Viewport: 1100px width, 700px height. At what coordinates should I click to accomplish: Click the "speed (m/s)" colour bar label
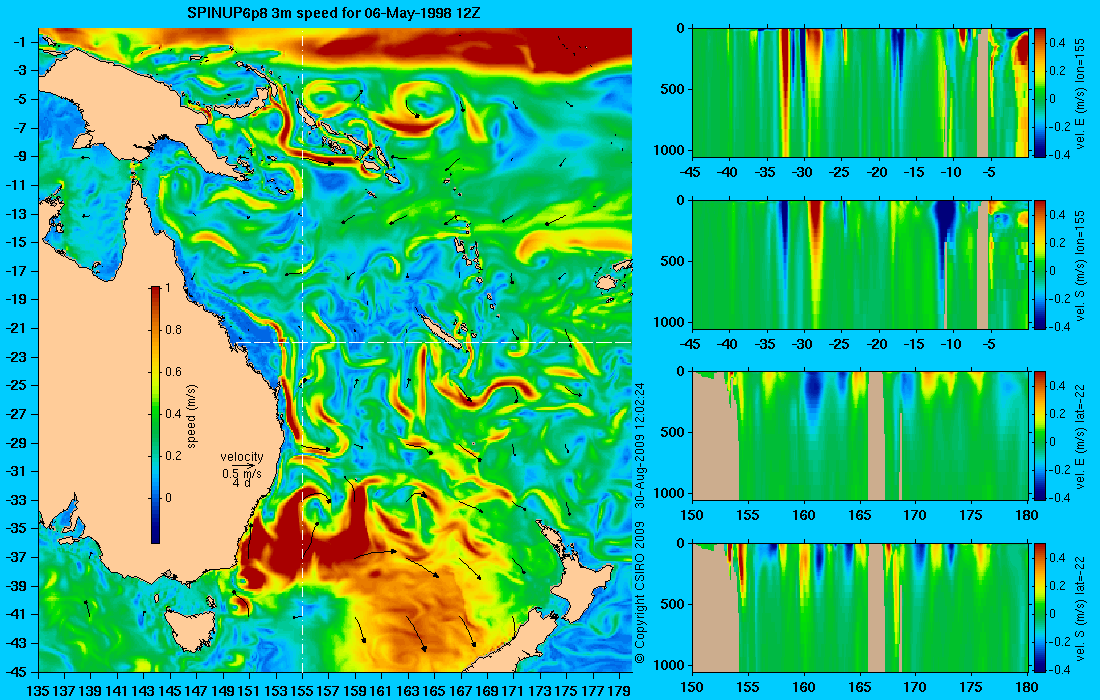[192, 416]
